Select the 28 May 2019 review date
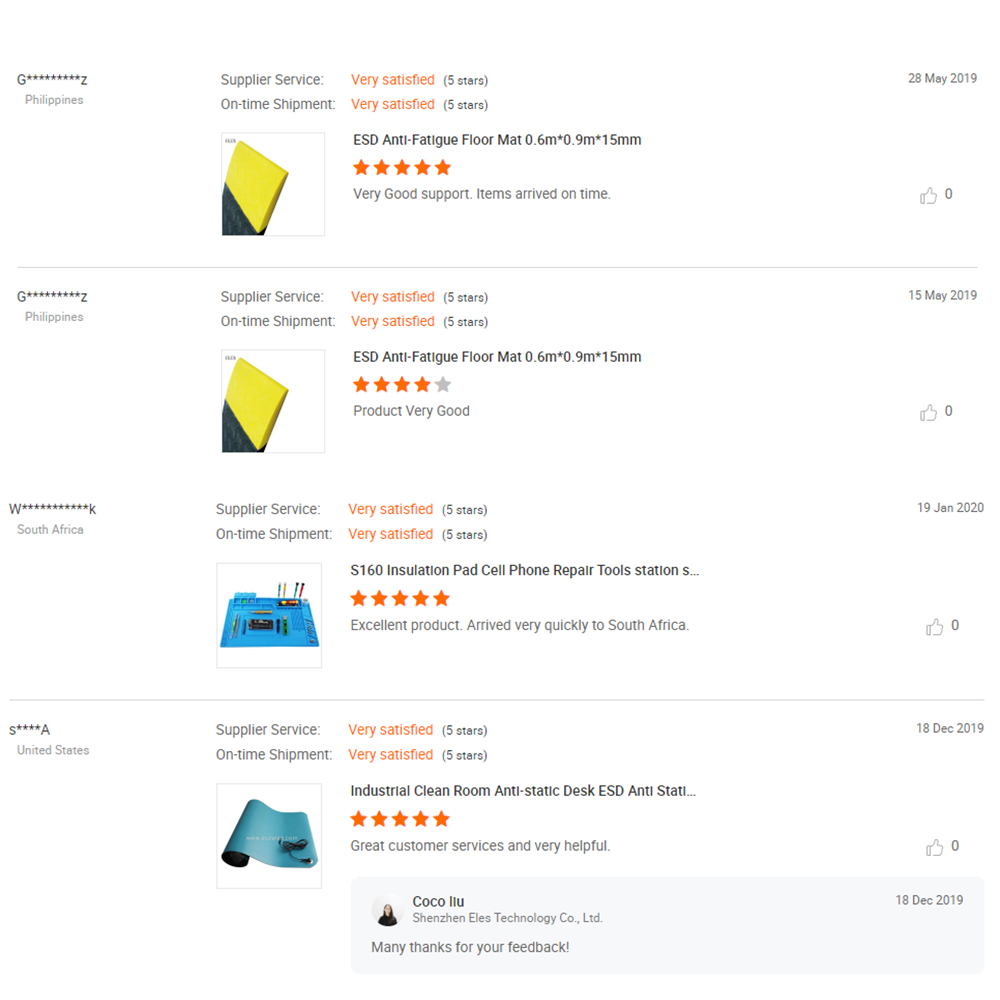The width and height of the screenshot is (1000, 1000). point(942,78)
